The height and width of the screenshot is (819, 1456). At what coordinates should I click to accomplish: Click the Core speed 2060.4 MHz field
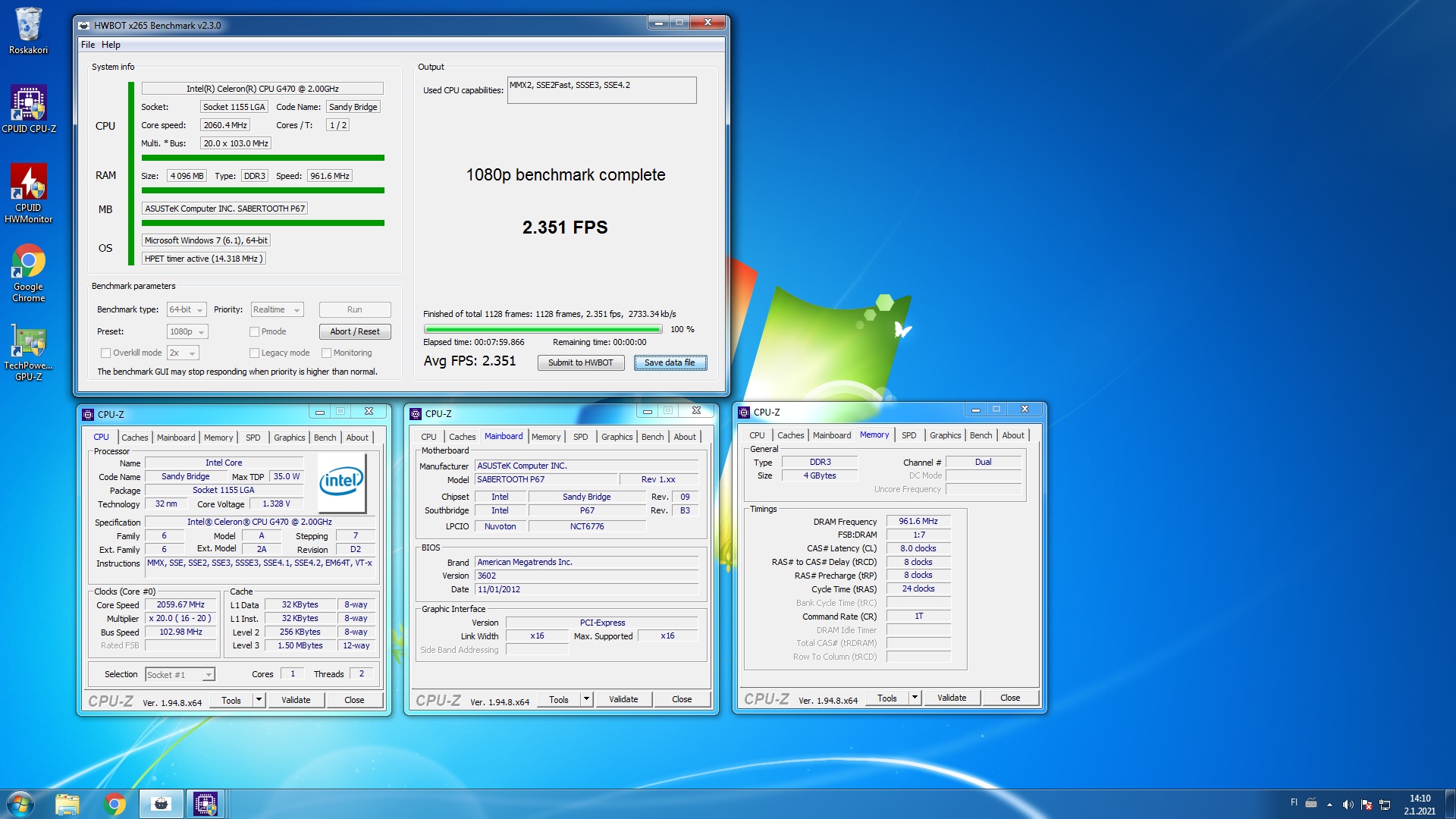coord(225,125)
